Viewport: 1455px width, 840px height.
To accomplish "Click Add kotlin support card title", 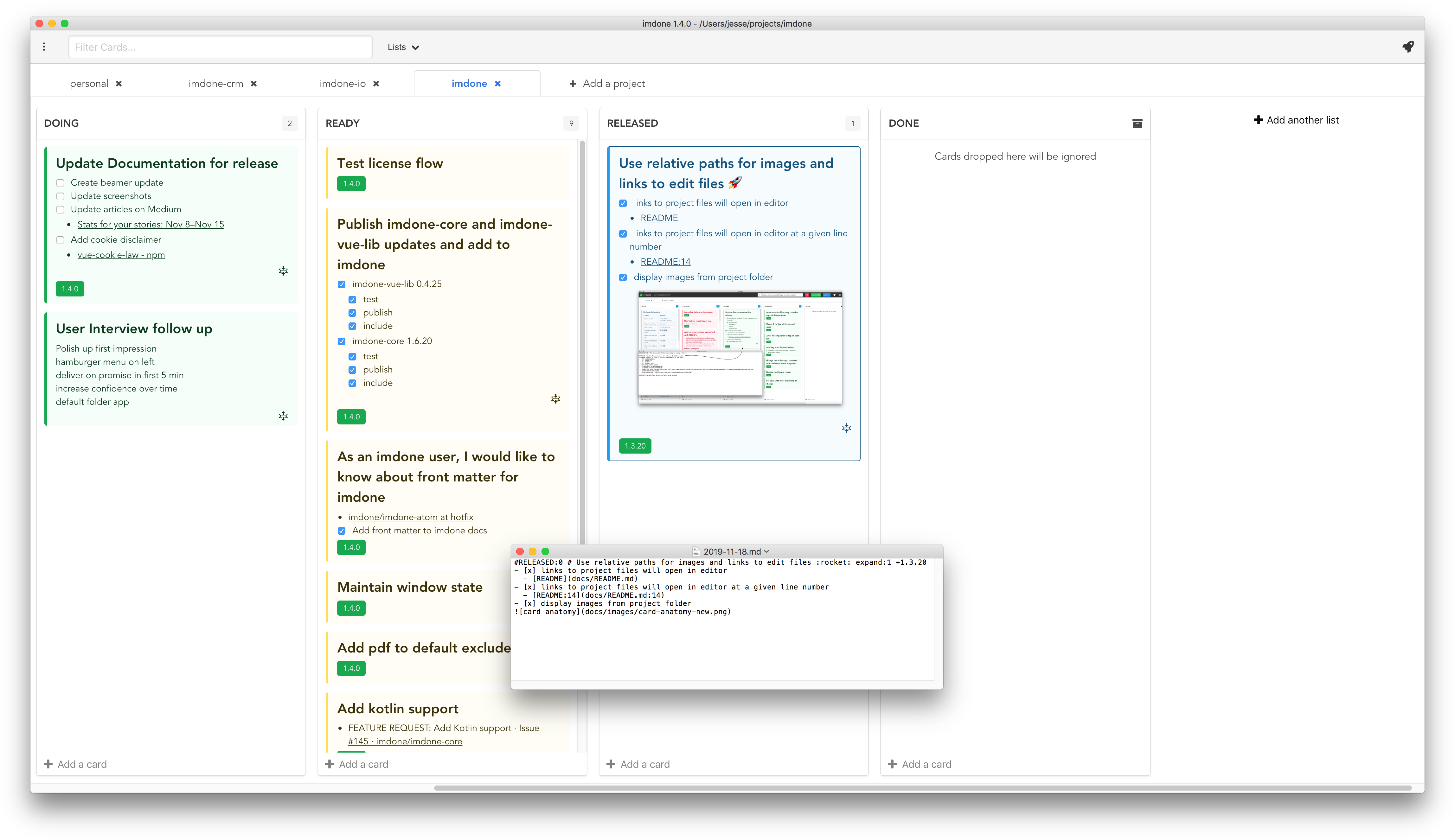I will coord(398,709).
